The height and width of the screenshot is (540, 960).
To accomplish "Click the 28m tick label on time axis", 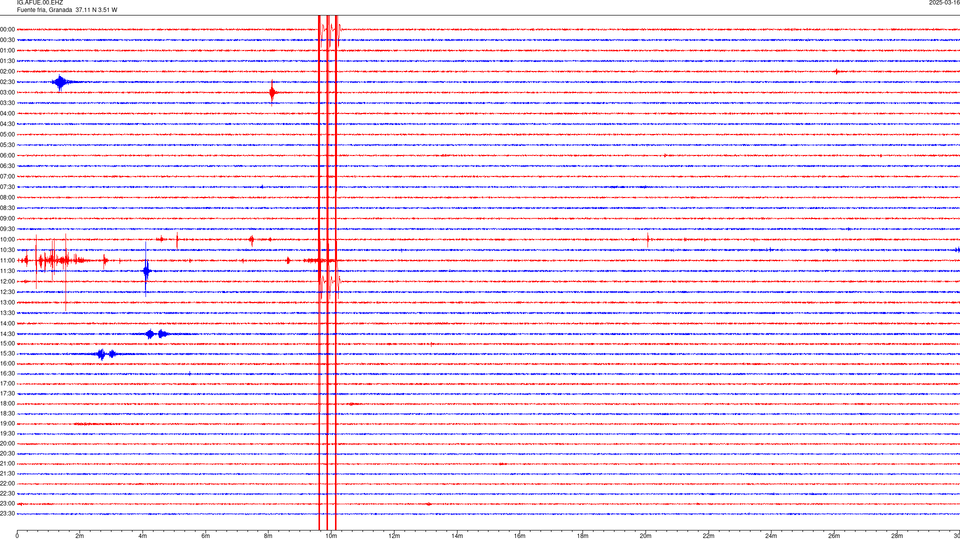I will (897, 536).
